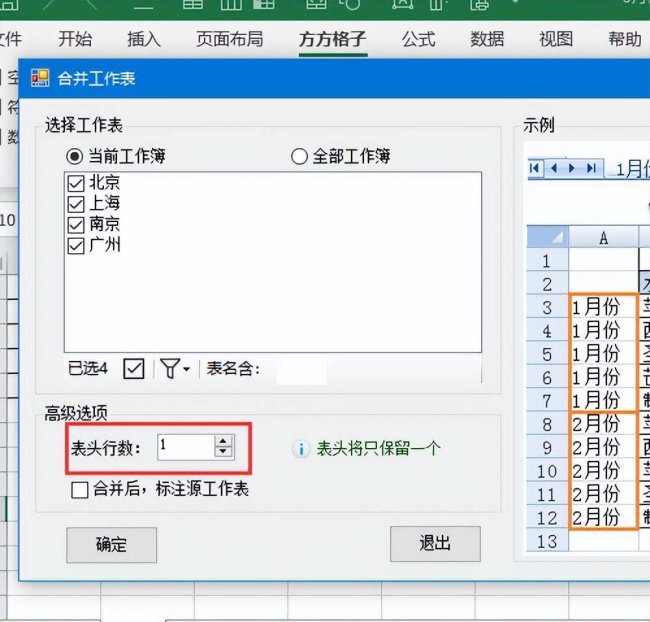Go to previous sheet in example navigator

(x=554, y=168)
